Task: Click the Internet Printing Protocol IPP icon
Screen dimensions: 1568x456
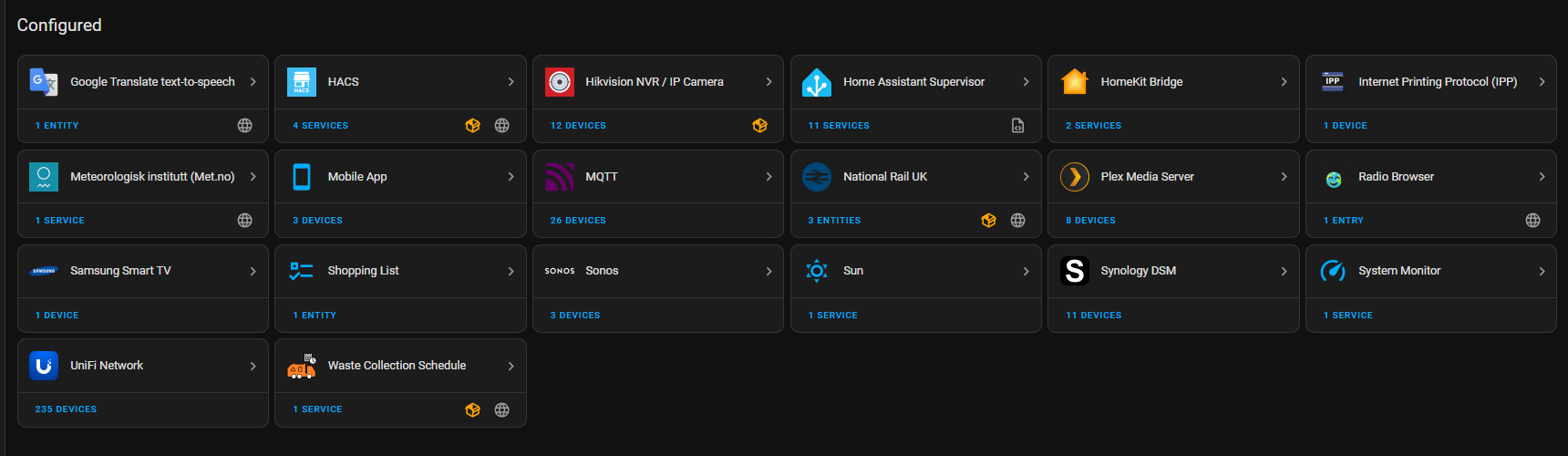Action: (1332, 82)
